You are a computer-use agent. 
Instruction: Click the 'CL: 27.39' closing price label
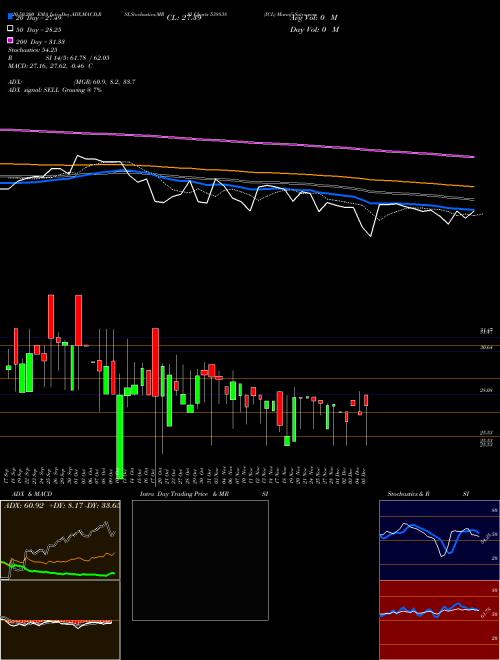coord(184,18)
